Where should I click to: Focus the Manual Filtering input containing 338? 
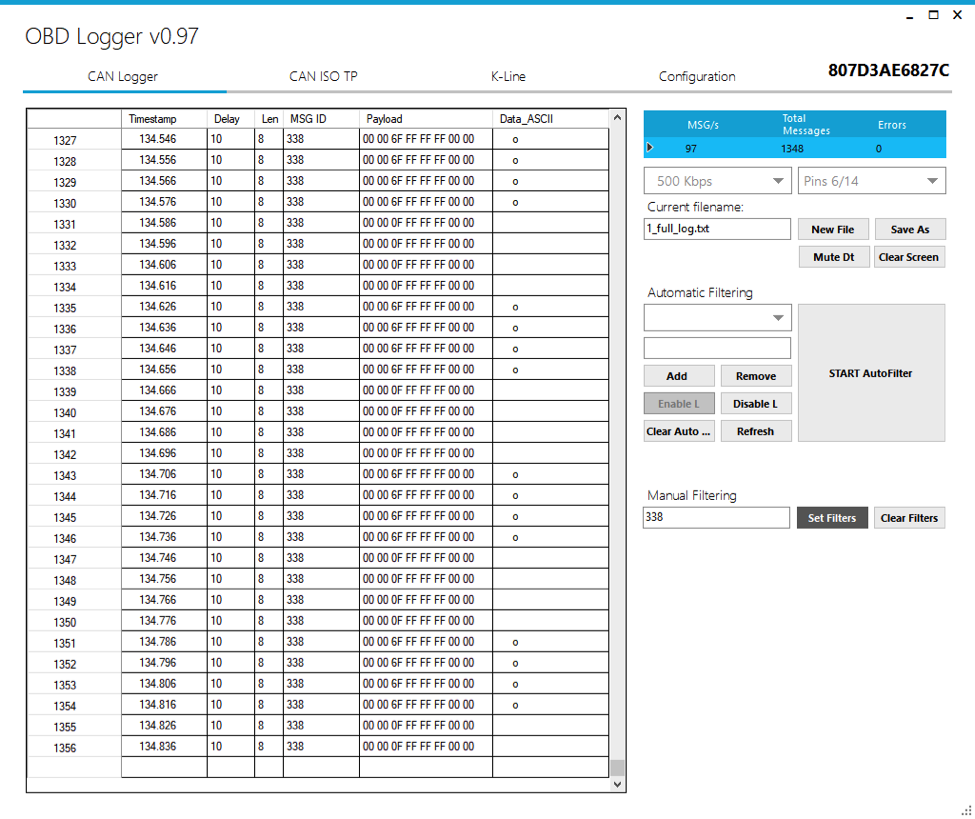tap(716, 517)
